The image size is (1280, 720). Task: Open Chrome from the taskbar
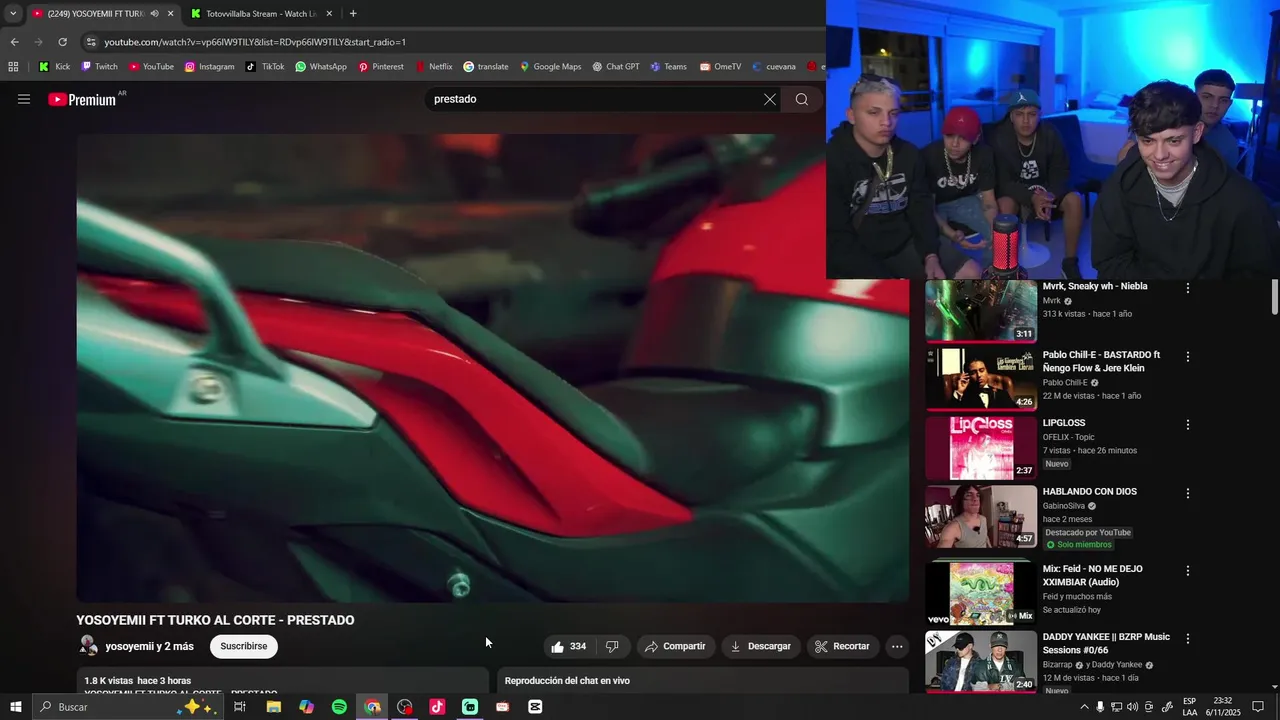[372, 707]
